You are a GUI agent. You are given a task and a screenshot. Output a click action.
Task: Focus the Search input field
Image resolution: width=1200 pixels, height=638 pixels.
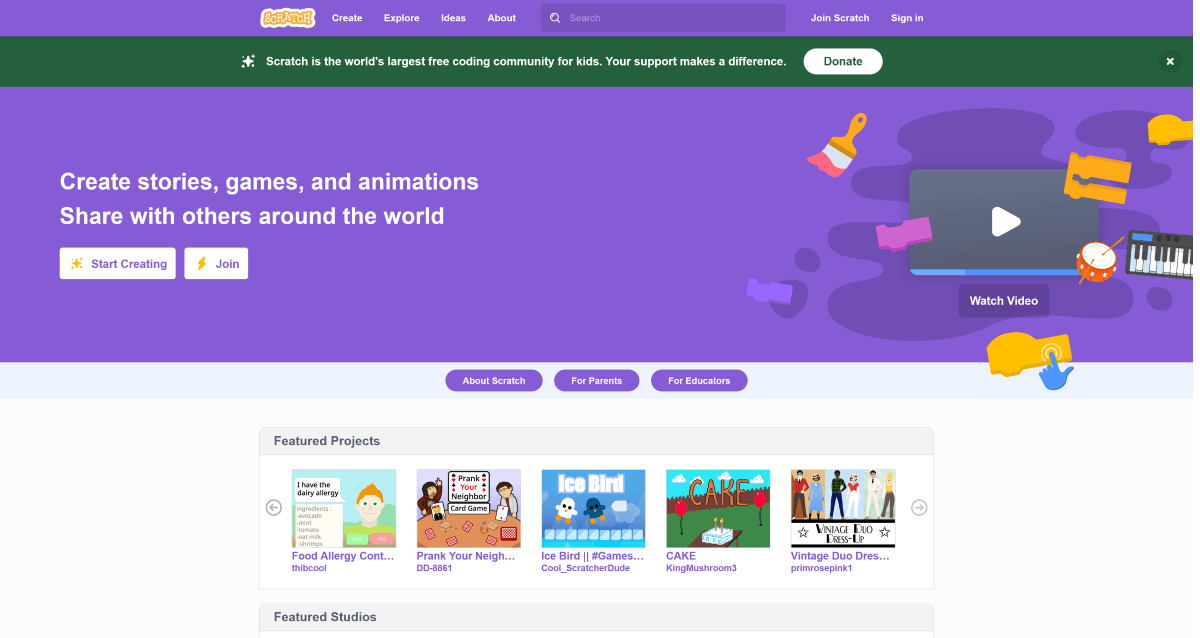click(663, 18)
